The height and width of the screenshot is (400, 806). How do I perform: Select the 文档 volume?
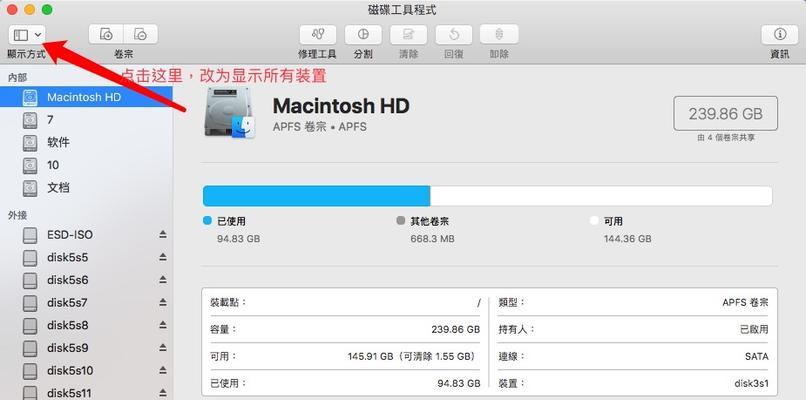[86, 188]
